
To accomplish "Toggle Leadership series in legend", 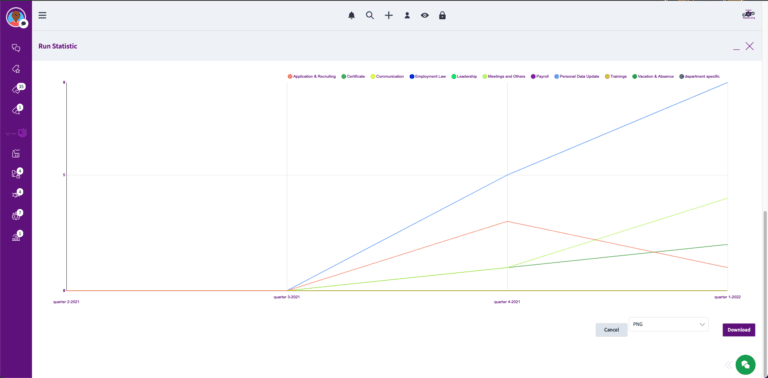I will point(464,76).
